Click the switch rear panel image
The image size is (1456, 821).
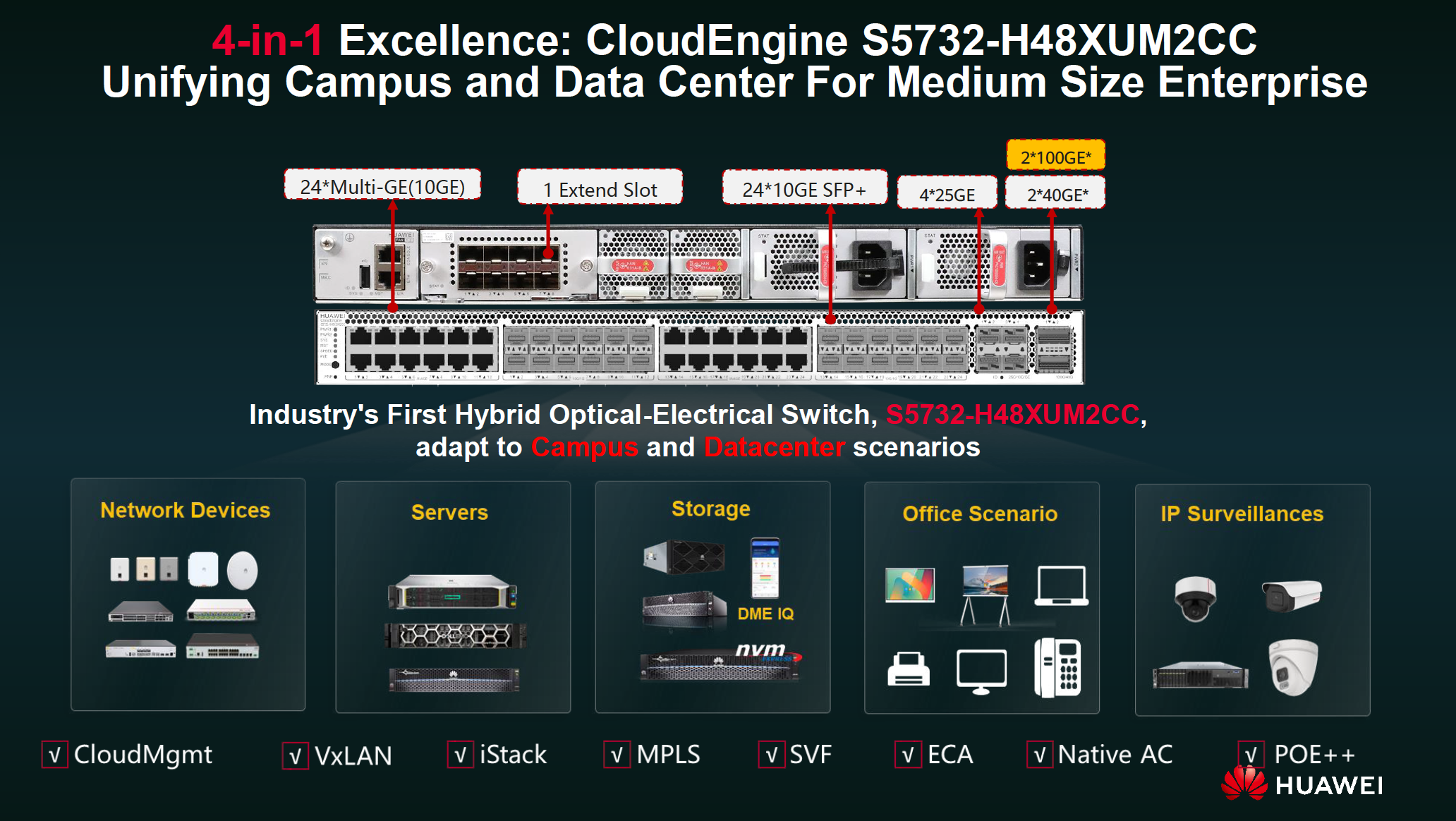[698, 263]
